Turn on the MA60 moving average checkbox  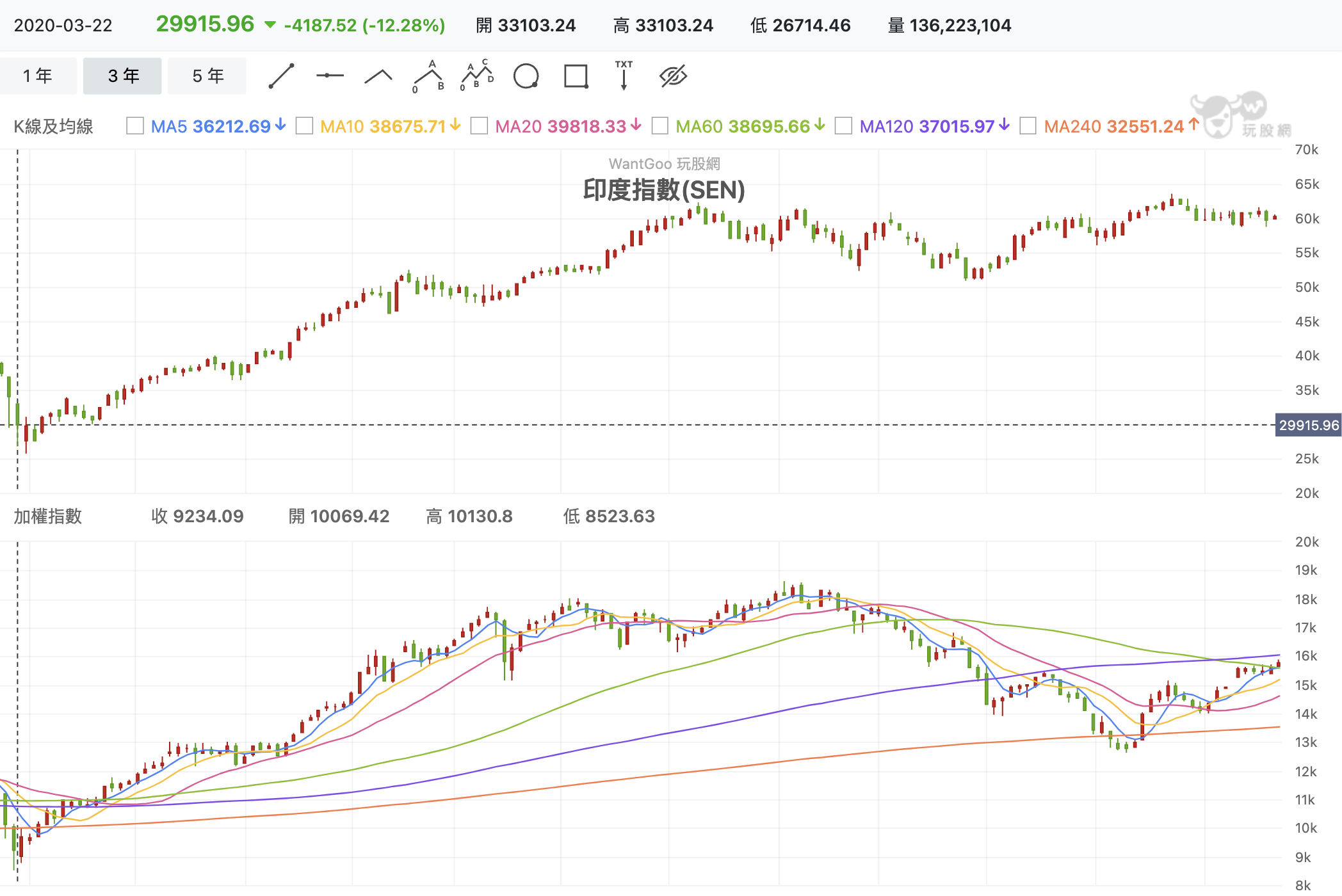(660, 125)
